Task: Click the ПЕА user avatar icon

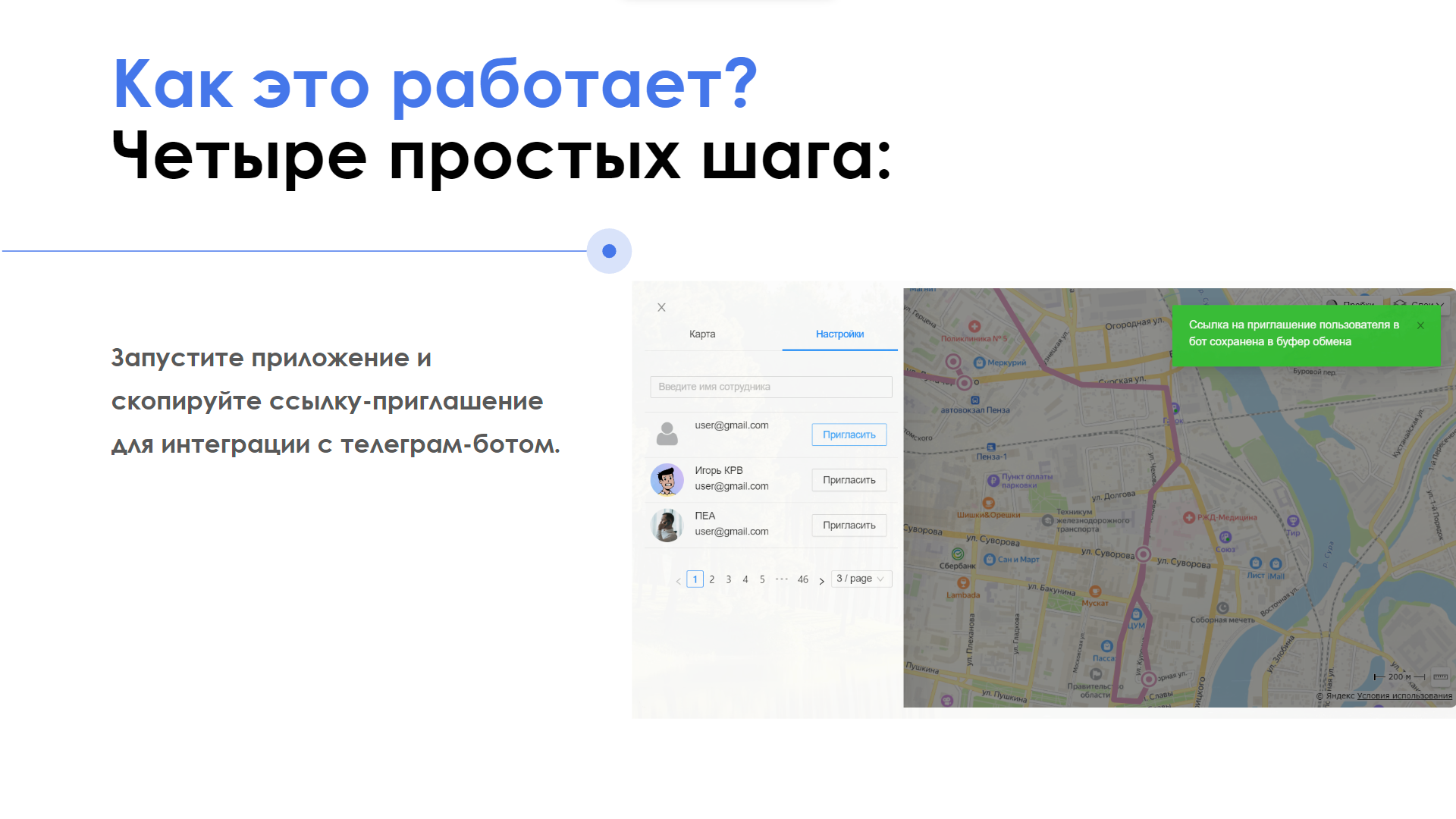Action: point(666,524)
